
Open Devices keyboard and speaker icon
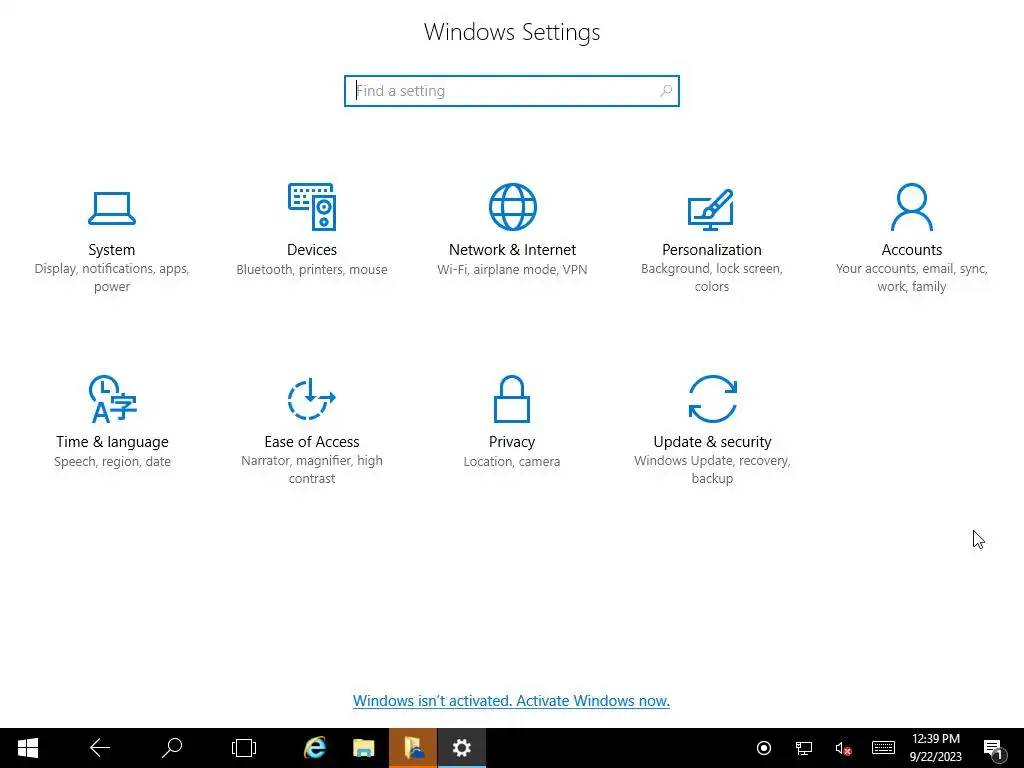coord(312,206)
